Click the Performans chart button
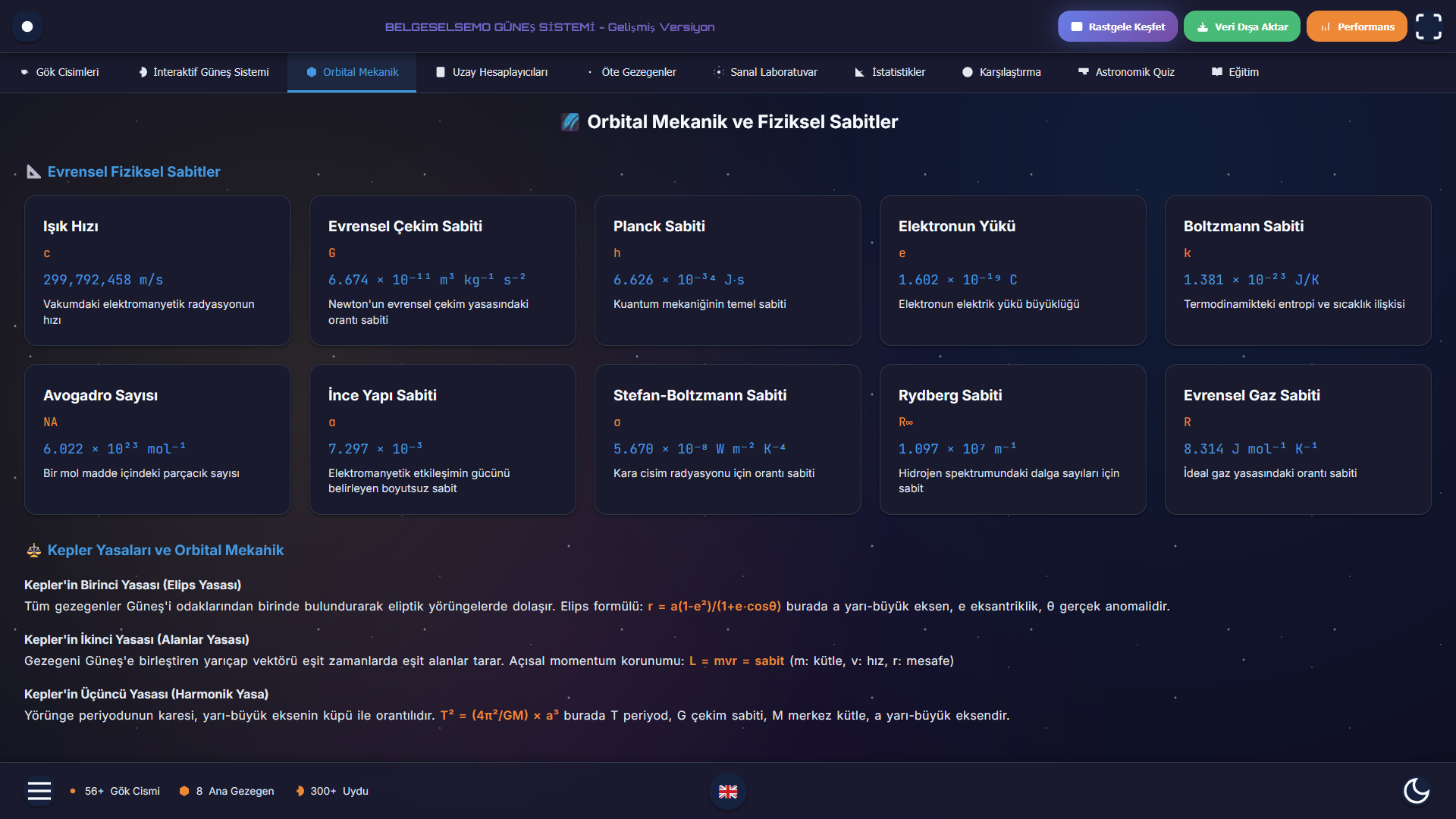Image resolution: width=1456 pixels, height=819 pixels. pyautogui.click(x=1357, y=27)
